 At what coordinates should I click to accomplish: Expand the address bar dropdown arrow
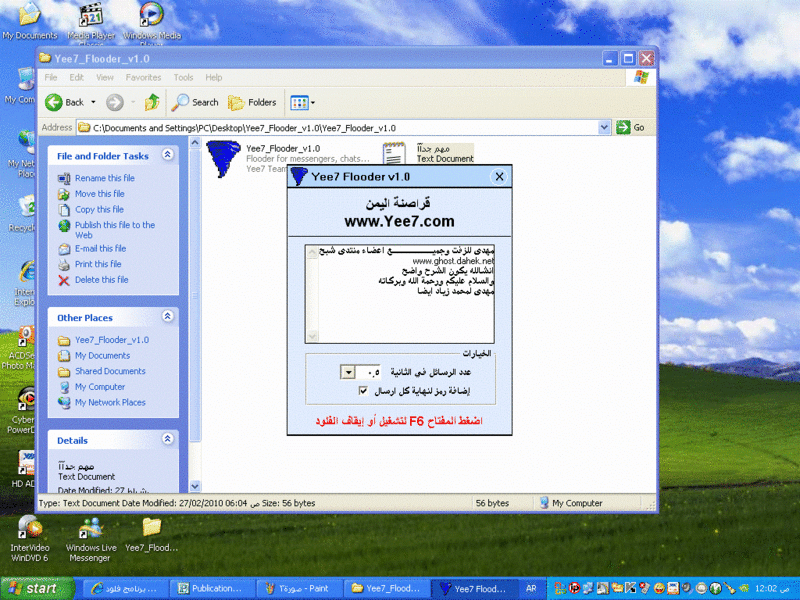click(604, 128)
